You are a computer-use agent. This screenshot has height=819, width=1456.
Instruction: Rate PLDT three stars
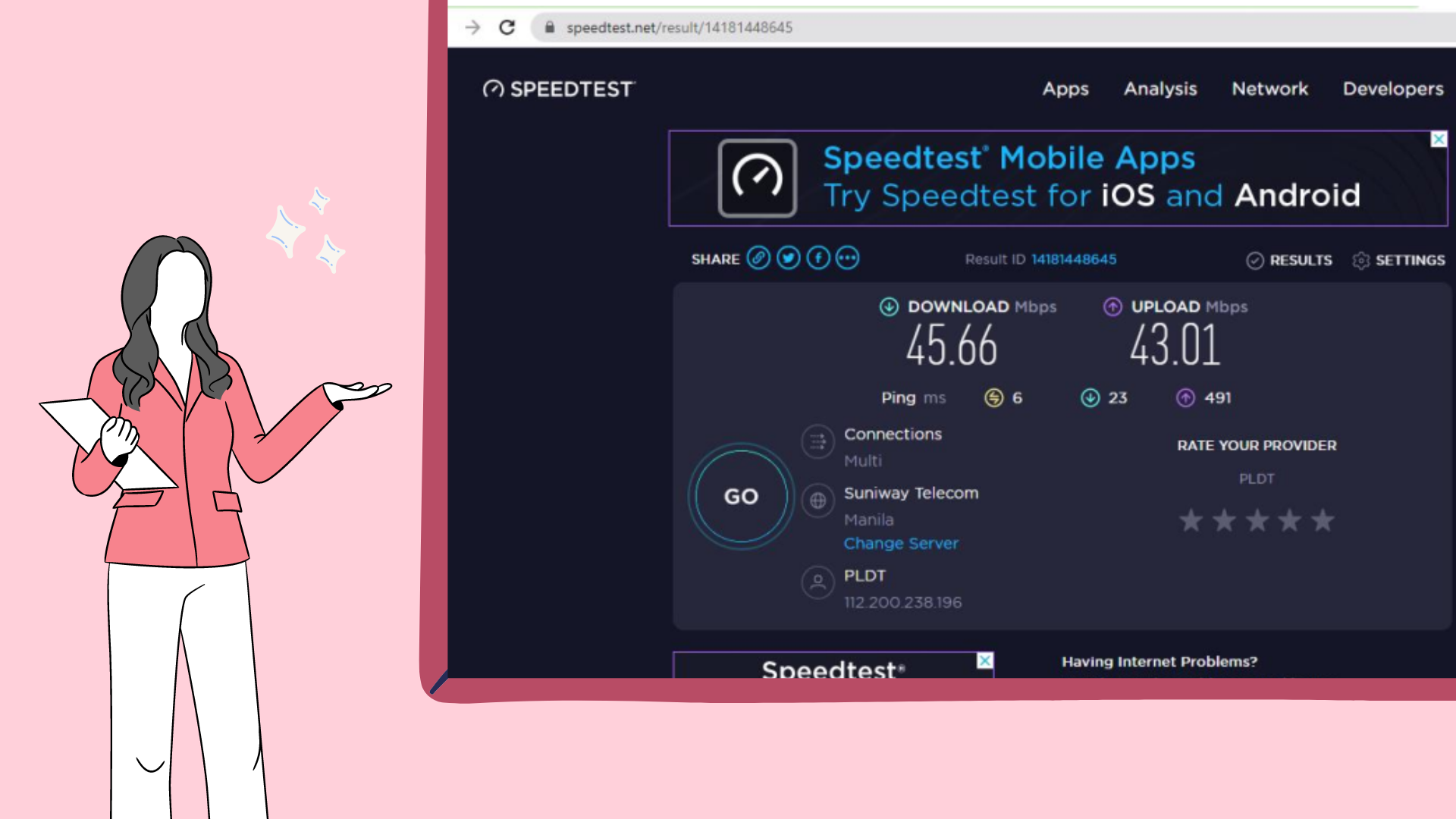click(1257, 520)
